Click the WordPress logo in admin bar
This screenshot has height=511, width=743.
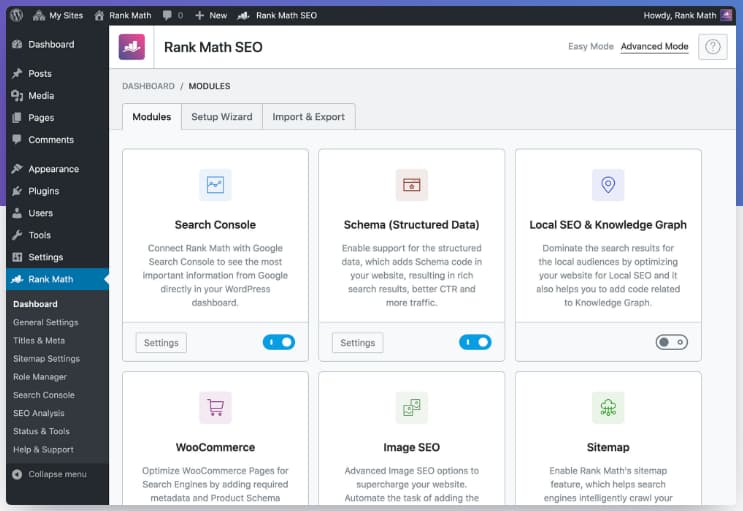pos(19,16)
